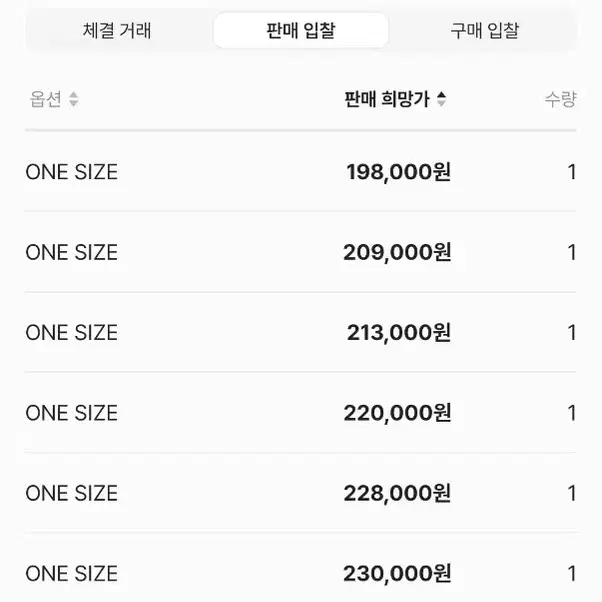Click quantity 1 in the 213,000원 row
Screen dimensions: 602x602
(x=572, y=333)
